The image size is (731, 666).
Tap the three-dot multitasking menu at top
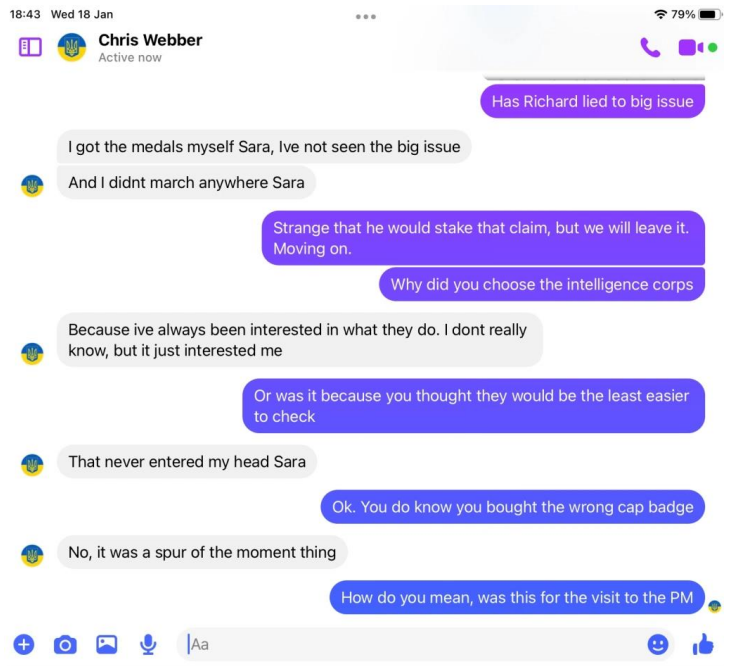click(x=366, y=17)
